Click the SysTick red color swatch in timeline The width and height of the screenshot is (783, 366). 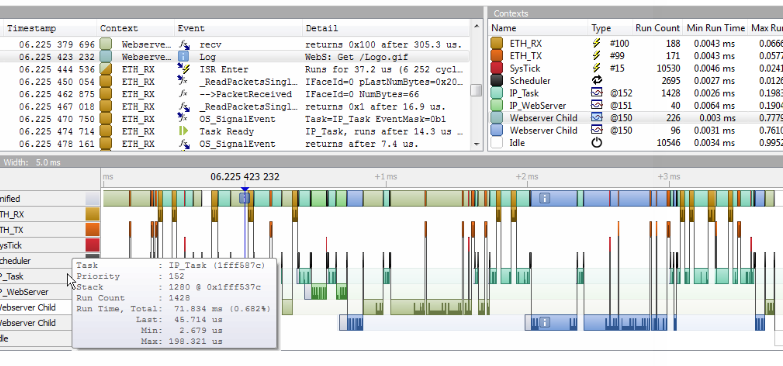click(92, 245)
